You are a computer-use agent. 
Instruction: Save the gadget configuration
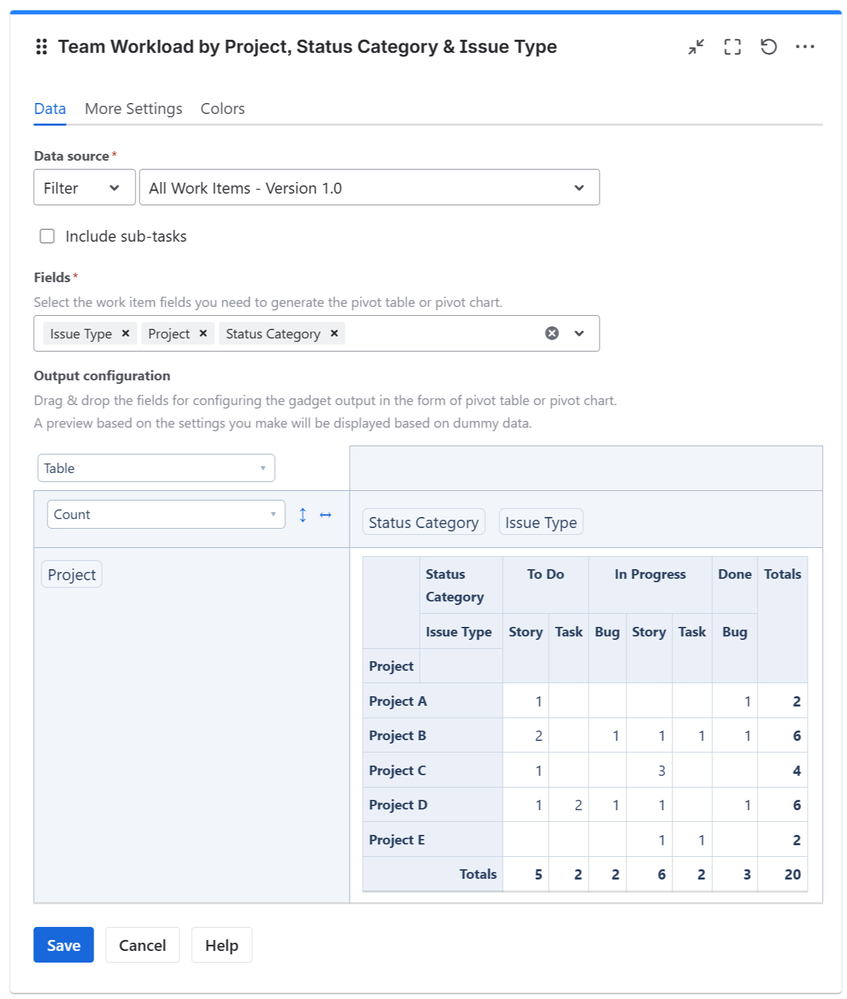click(x=63, y=944)
